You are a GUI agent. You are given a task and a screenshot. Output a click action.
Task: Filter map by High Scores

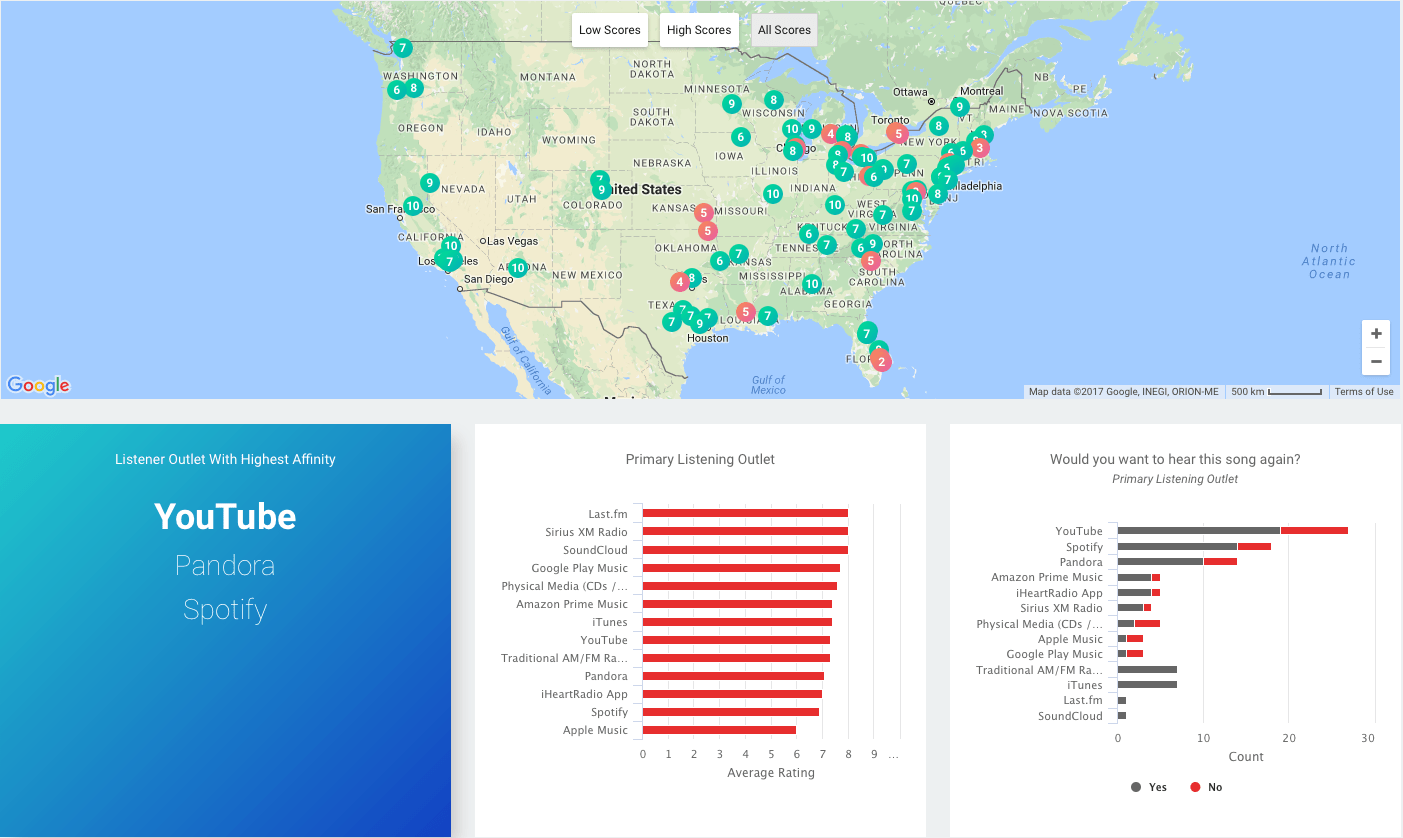pyautogui.click(x=699, y=30)
